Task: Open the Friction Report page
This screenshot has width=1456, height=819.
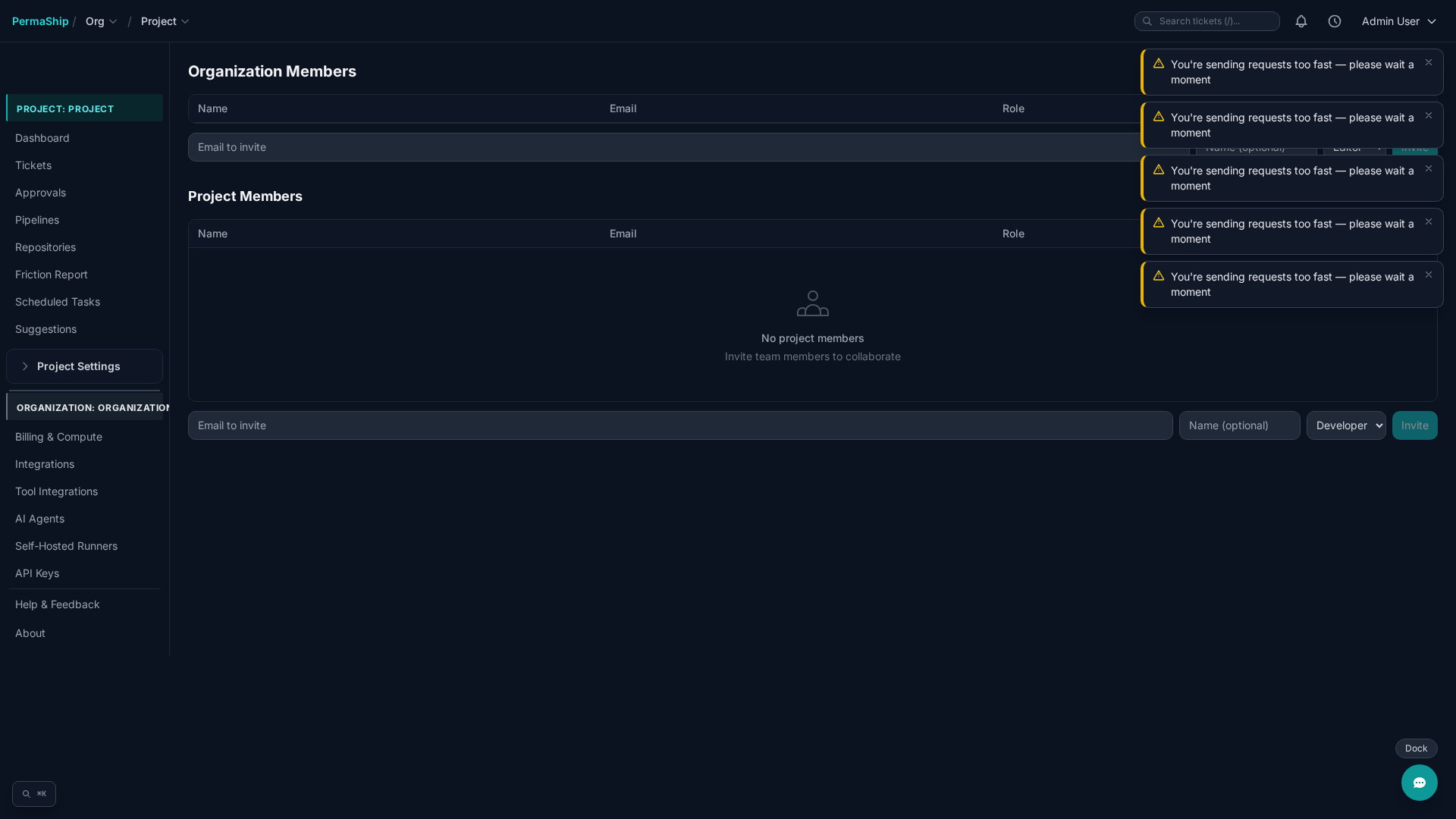Action: click(51, 275)
